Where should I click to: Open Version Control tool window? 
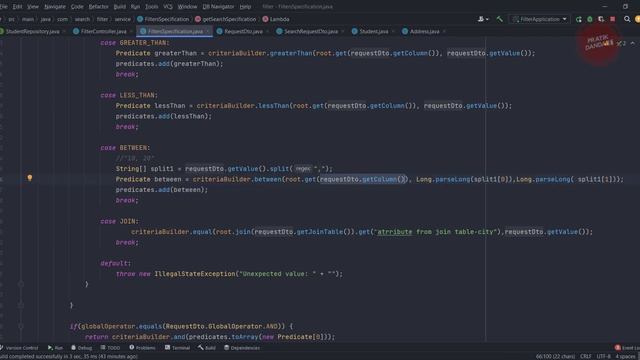[x=19, y=348]
